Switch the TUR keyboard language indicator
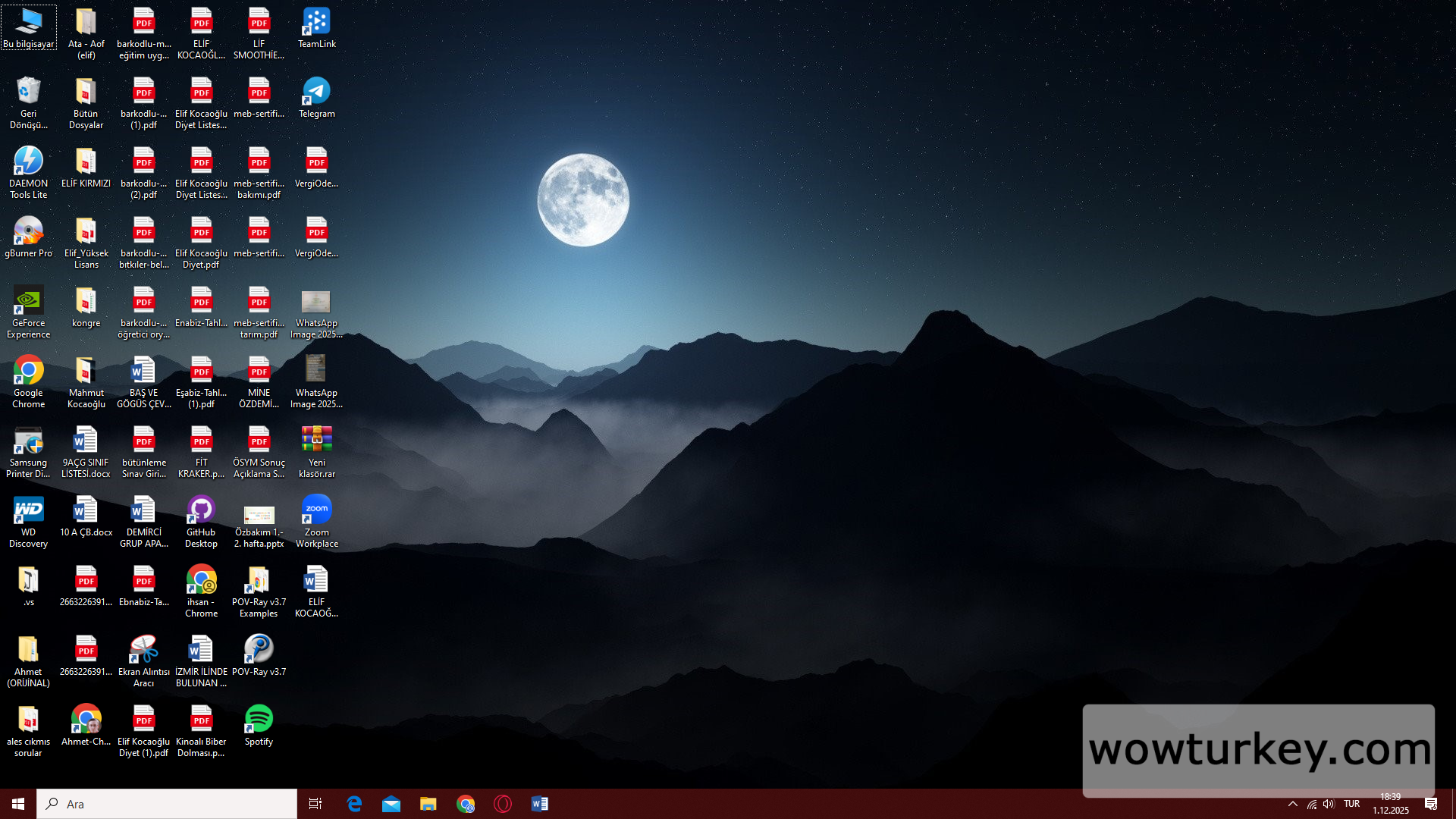 pyautogui.click(x=1351, y=804)
